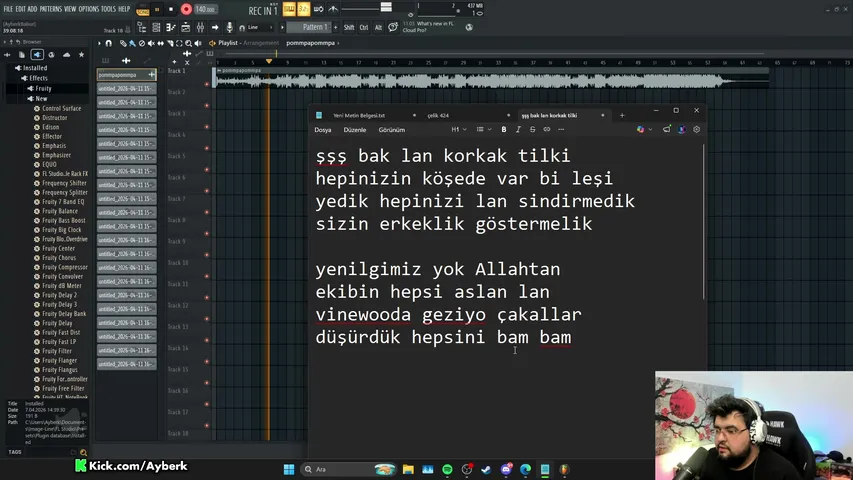Select the playlist Zoom tool
The width and height of the screenshot is (853, 480).
(x=188, y=43)
